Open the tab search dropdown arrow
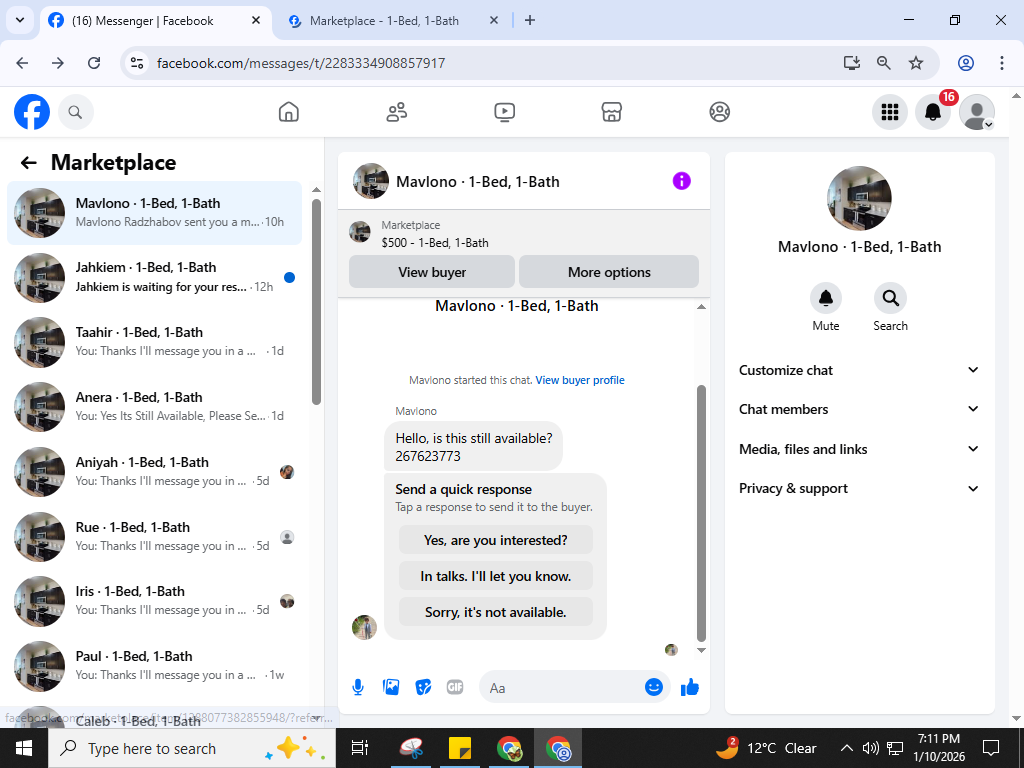The width and height of the screenshot is (1024, 768). (20, 20)
